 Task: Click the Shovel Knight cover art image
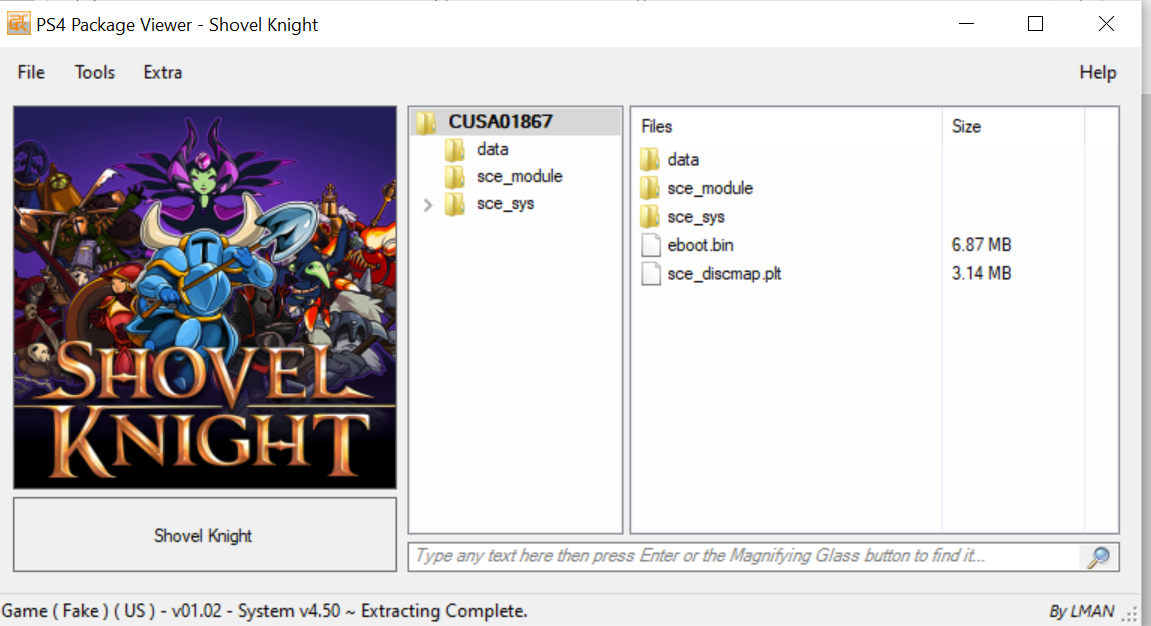click(x=205, y=297)
